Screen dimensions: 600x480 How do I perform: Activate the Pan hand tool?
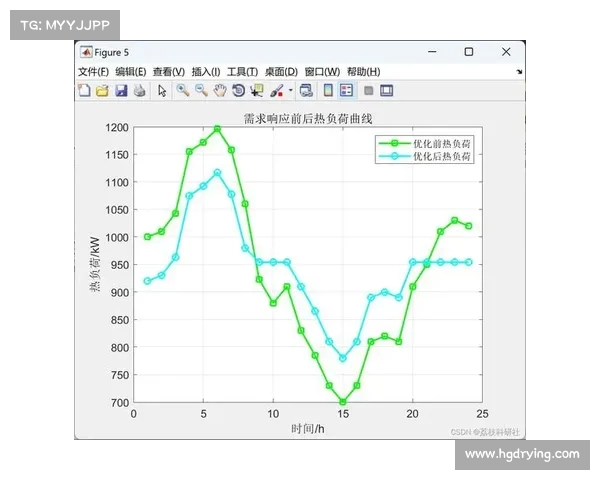click(x=220, y=90)
